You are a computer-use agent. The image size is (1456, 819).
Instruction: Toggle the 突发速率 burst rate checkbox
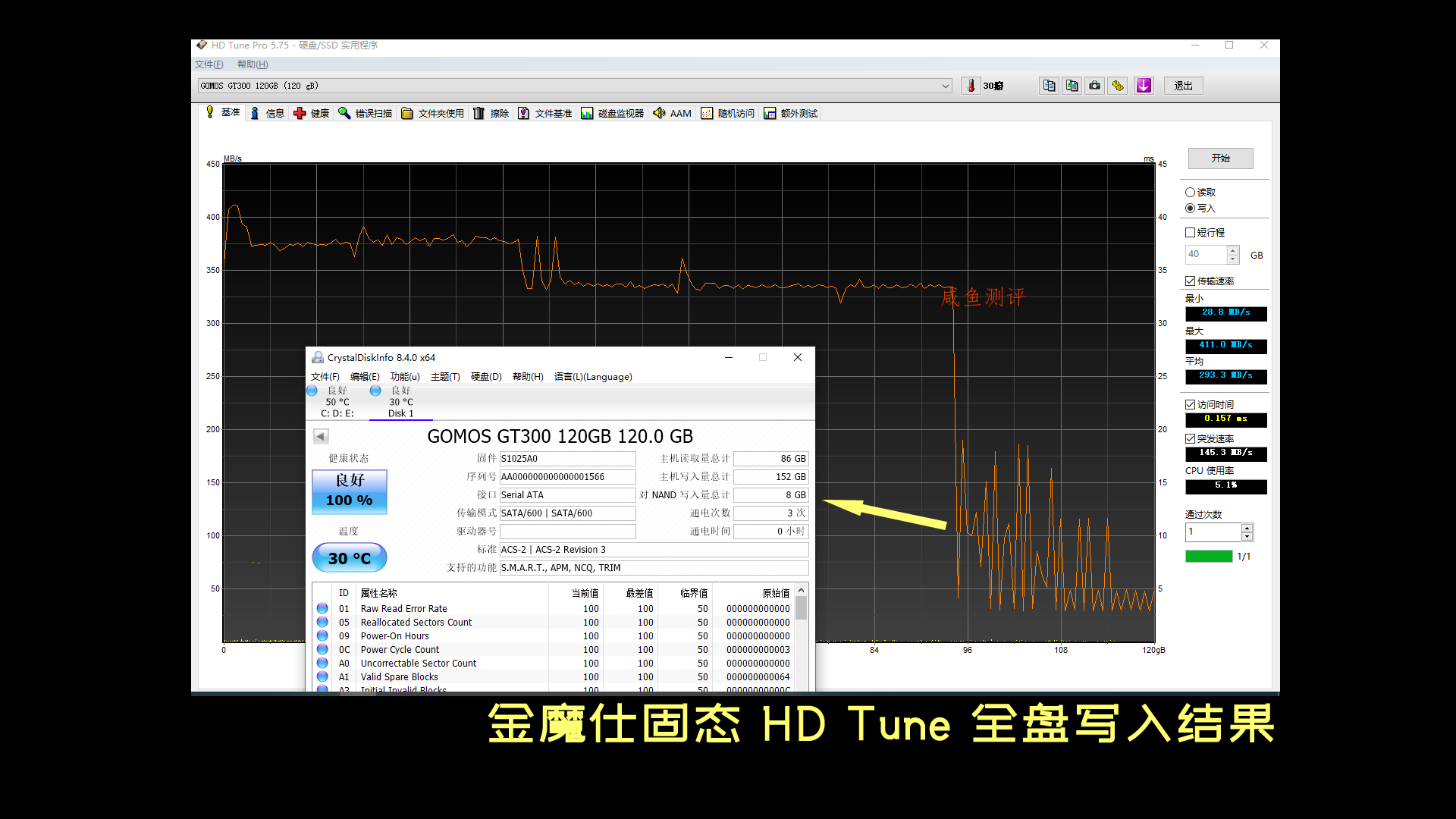pos(1191,438)
